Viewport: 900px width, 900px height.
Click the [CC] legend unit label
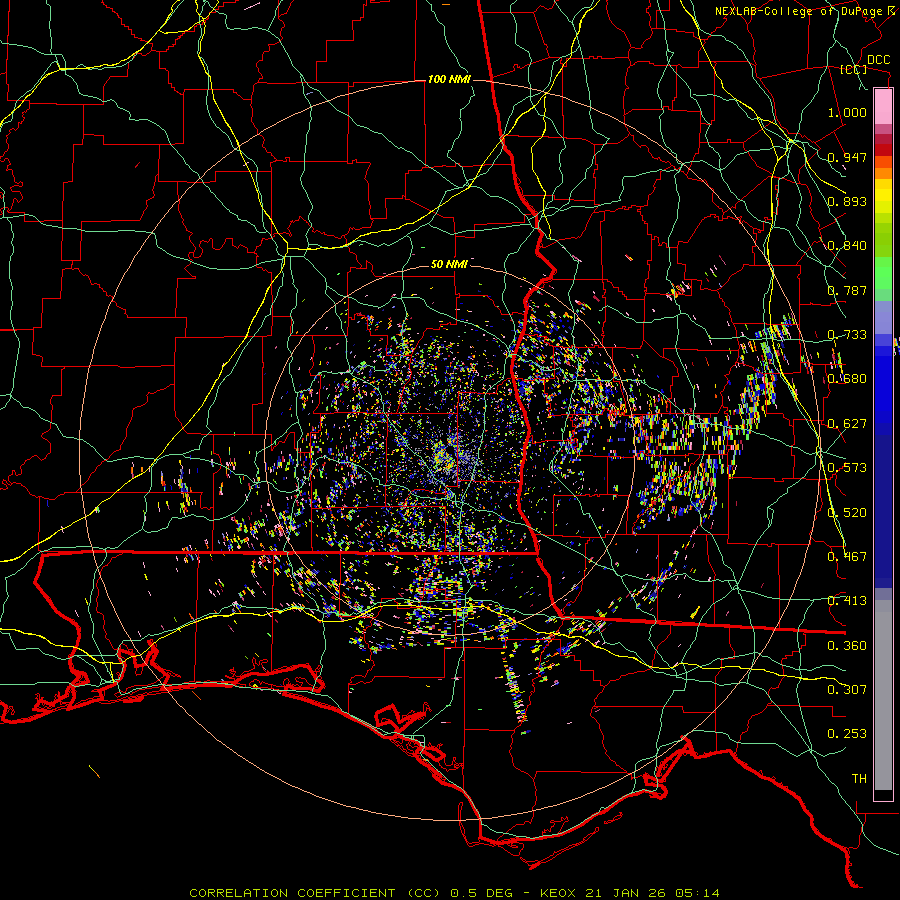854,69
